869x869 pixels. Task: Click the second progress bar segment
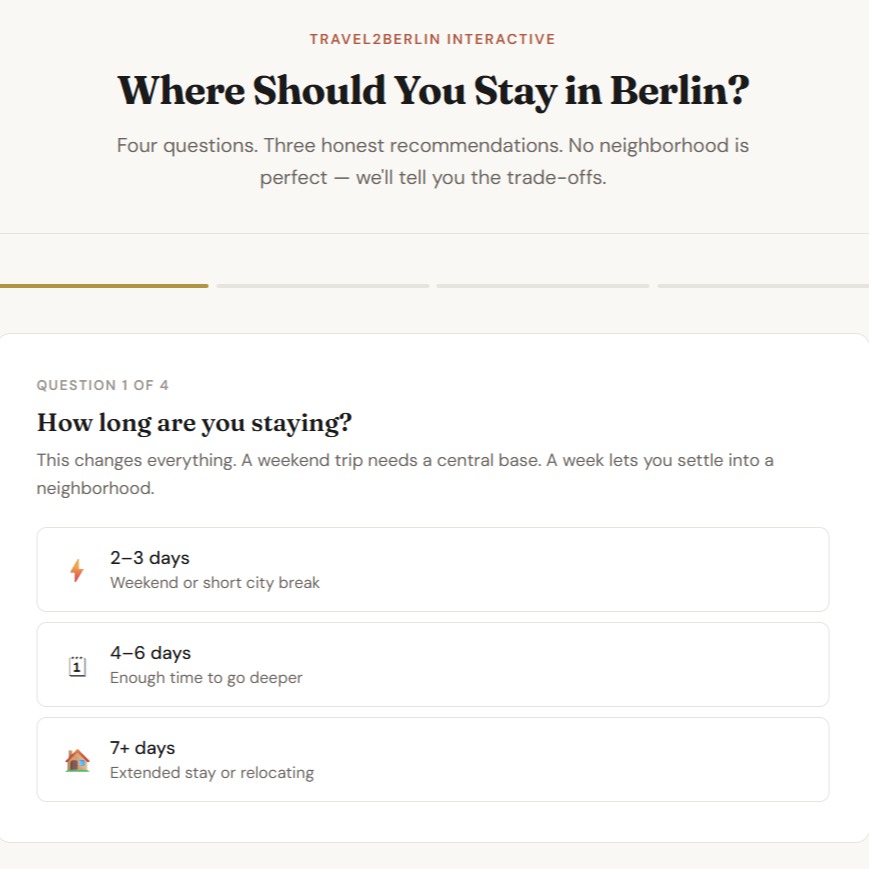tap(322, 286)
